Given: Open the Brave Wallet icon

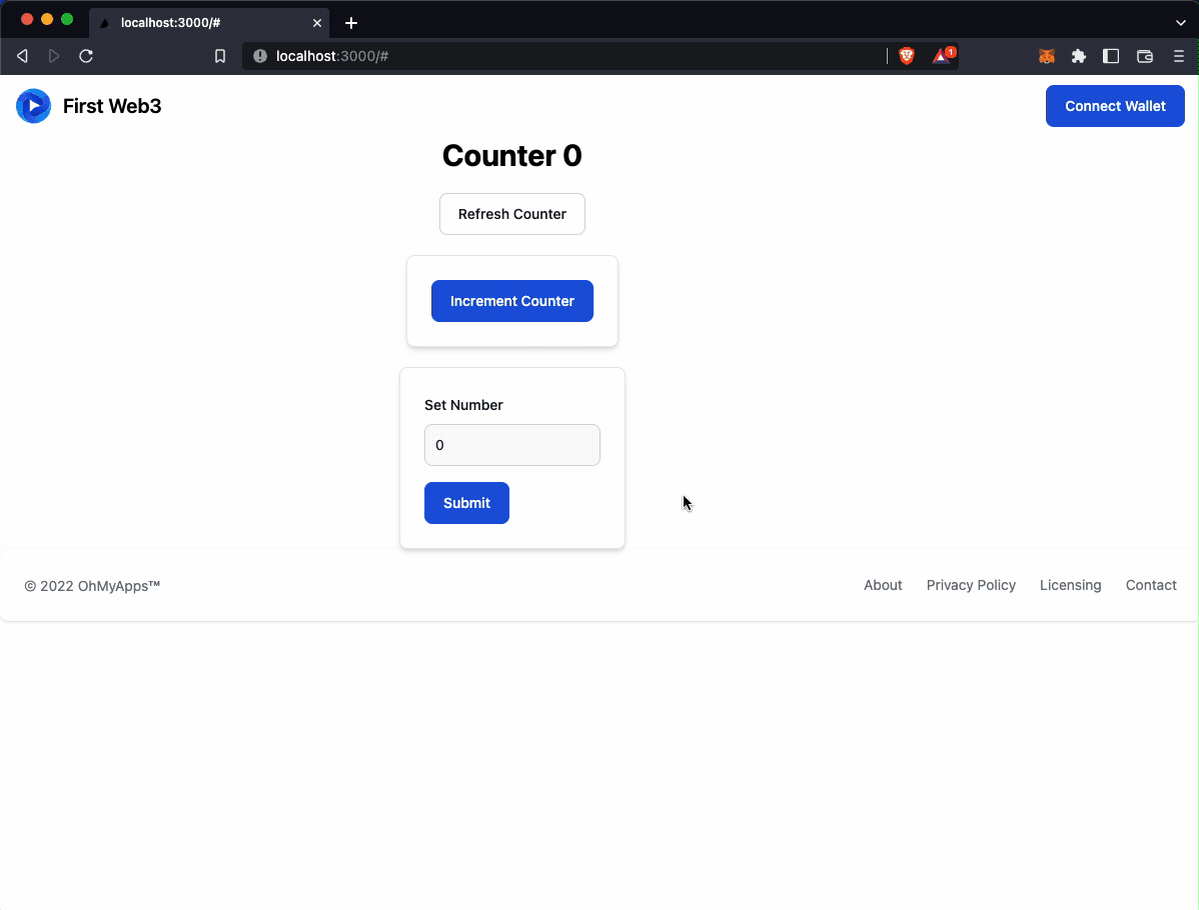Looking at the screenshot, I should [x=1145, y=56].
